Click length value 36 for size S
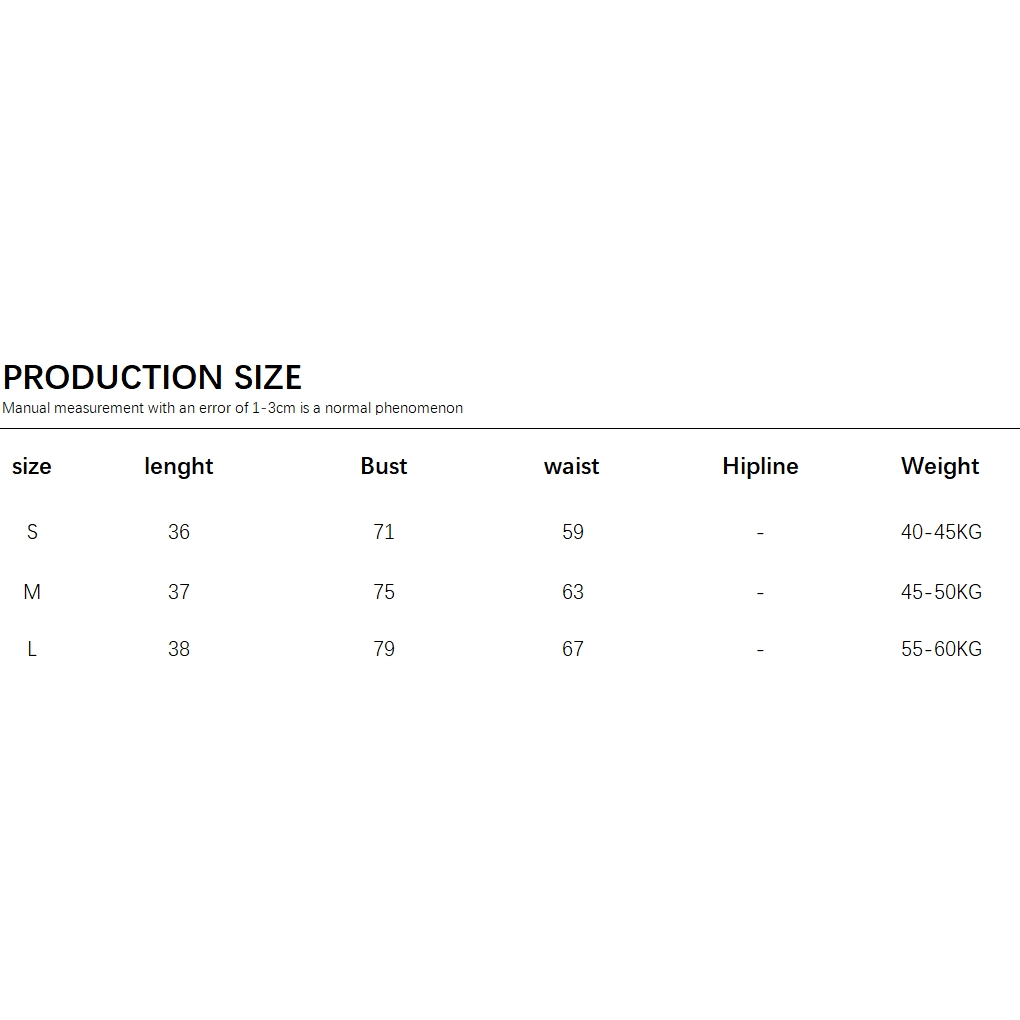Image resolution: width=1020 pixels, height=1020 pixels. click(x=179, y=532)
